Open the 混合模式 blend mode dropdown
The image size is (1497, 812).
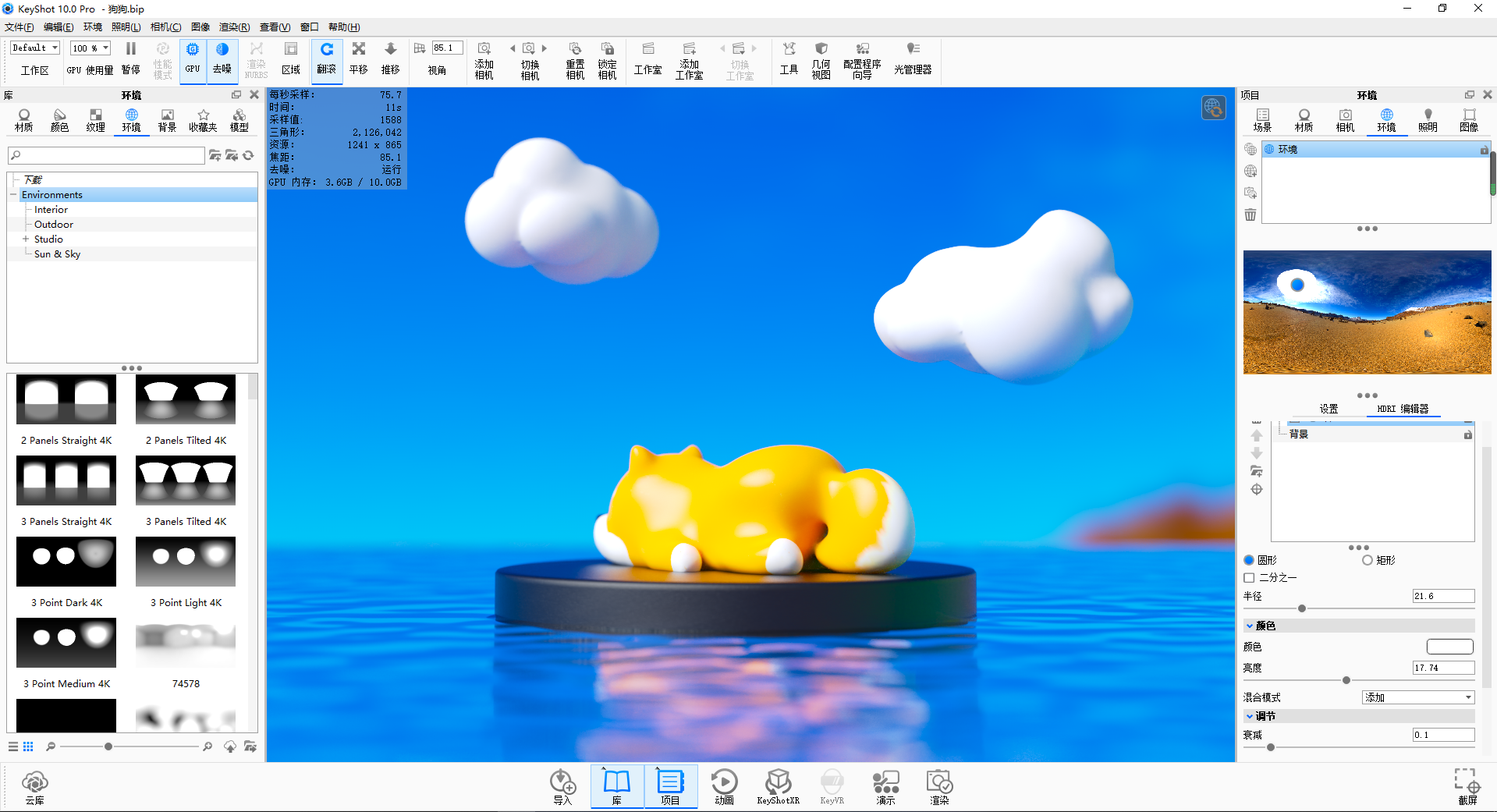tap(1417, 697)
